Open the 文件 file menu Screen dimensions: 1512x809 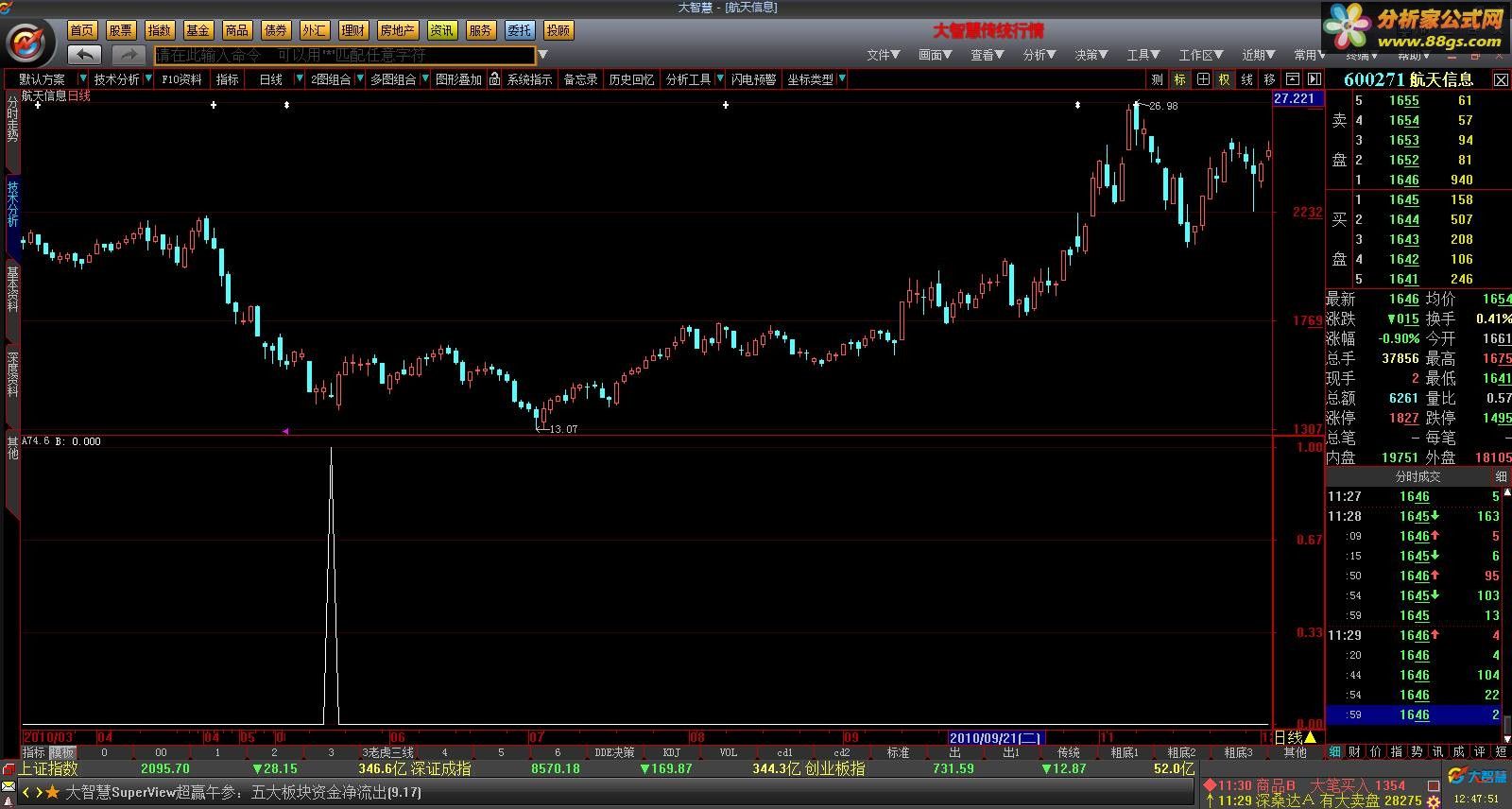[x=883, y=55]
